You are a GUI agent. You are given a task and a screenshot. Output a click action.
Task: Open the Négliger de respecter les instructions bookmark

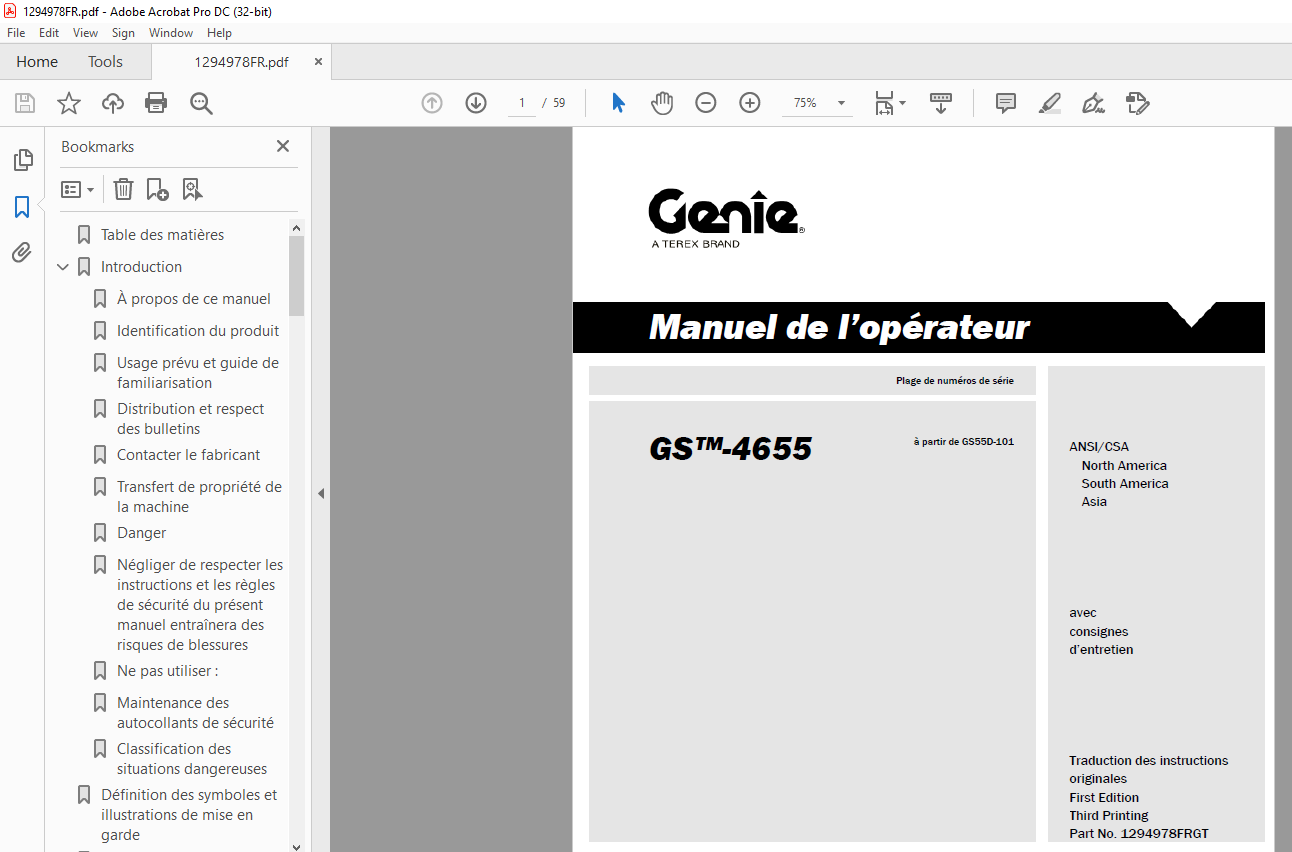[200, 605]
